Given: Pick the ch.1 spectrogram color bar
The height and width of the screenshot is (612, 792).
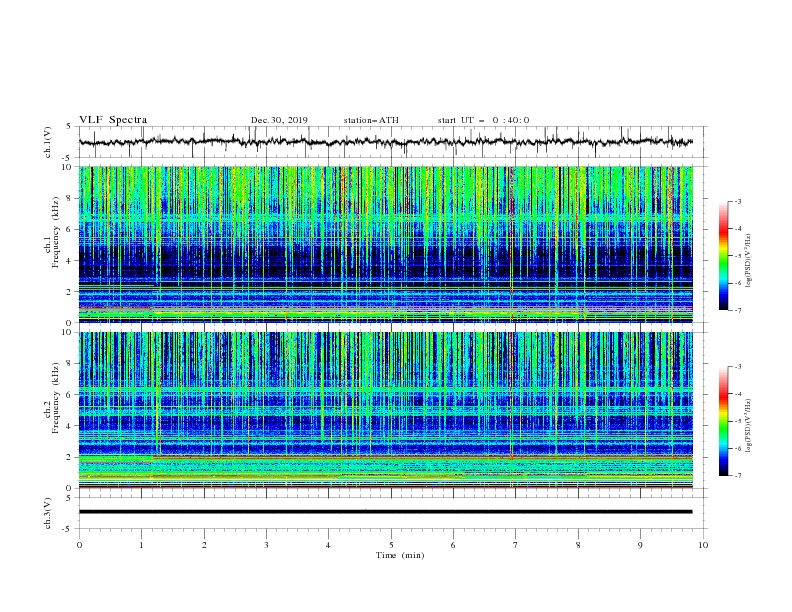Looking at the screenshot, I should 723,256.
